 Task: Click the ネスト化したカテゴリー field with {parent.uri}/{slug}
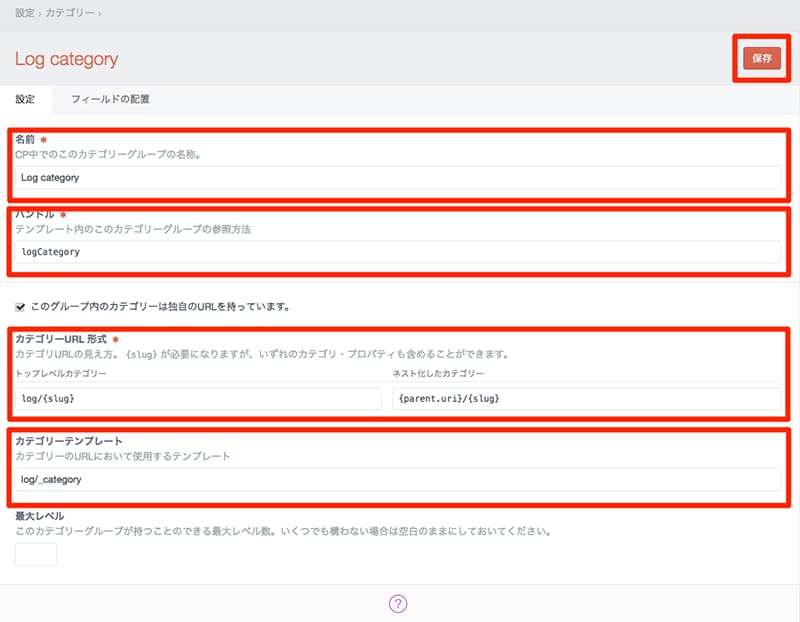[x=586, y=399]
